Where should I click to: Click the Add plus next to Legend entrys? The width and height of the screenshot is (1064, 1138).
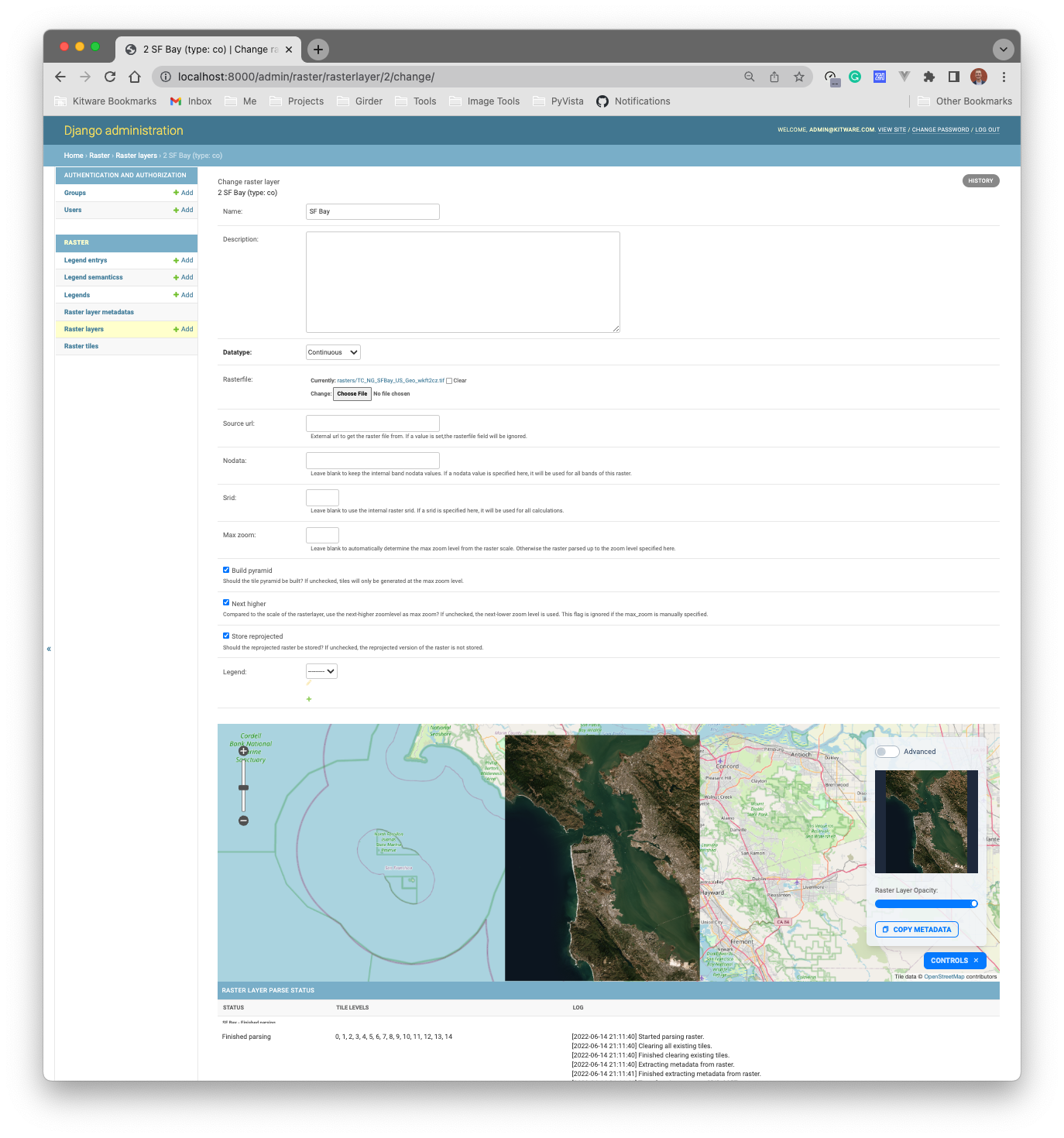click(184, 260)
